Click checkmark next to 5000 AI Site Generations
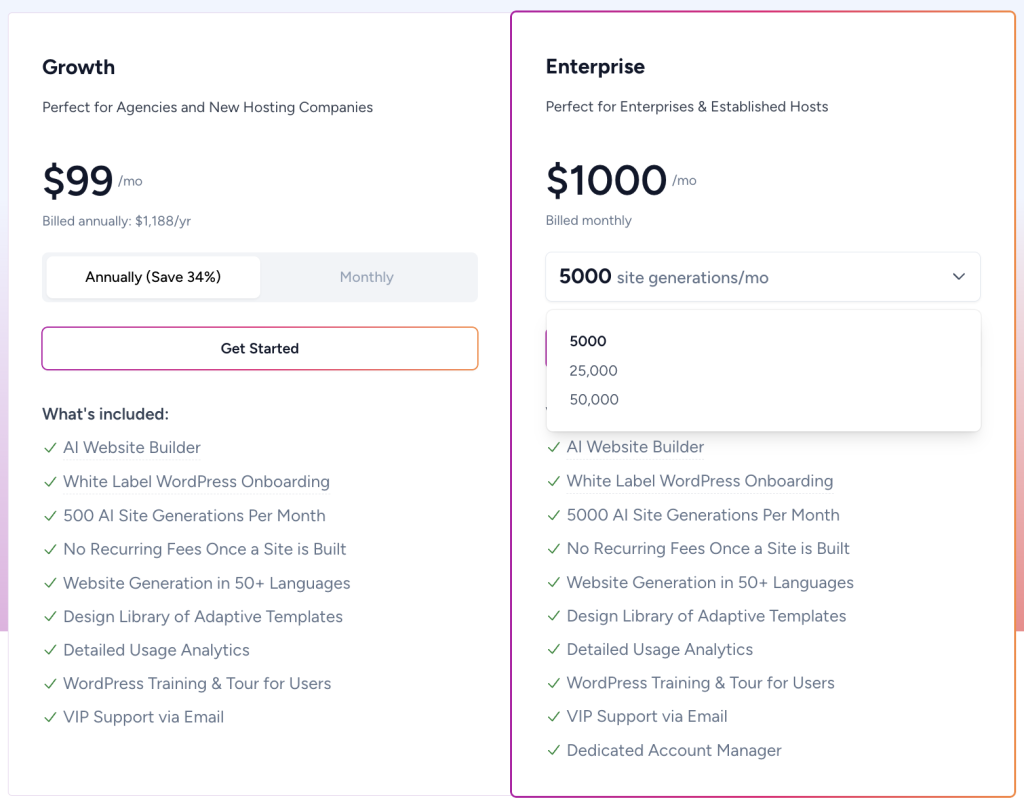 (554, 515)
